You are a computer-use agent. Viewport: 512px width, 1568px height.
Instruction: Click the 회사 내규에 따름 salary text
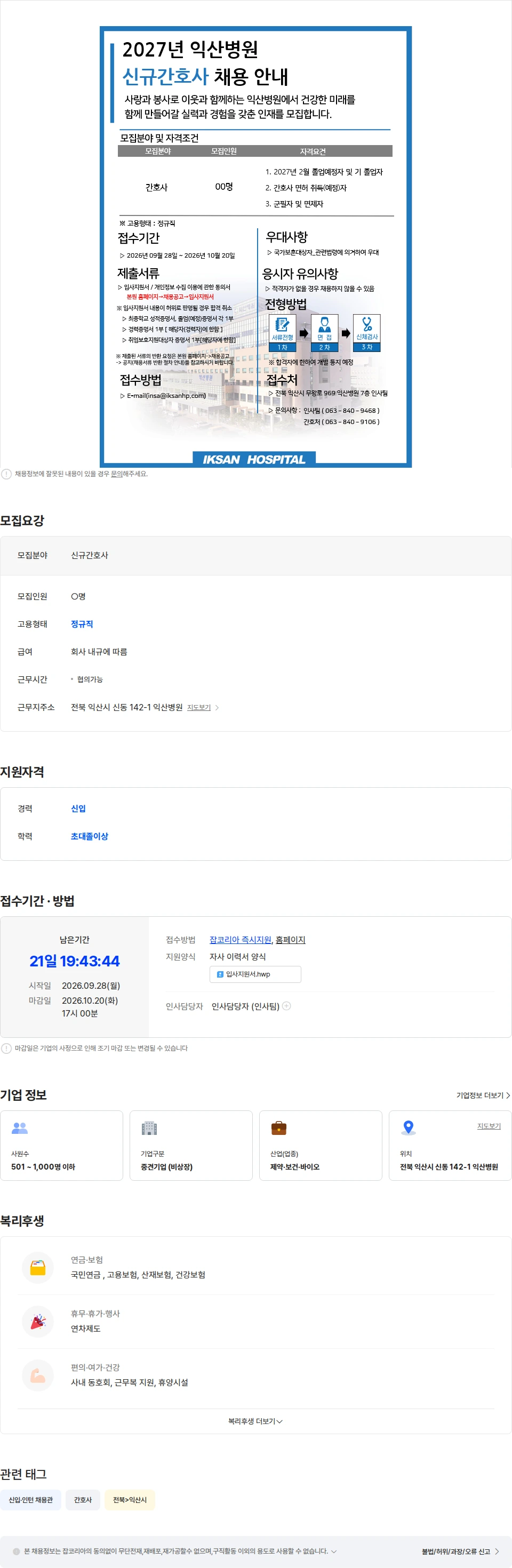pos(99,652)
